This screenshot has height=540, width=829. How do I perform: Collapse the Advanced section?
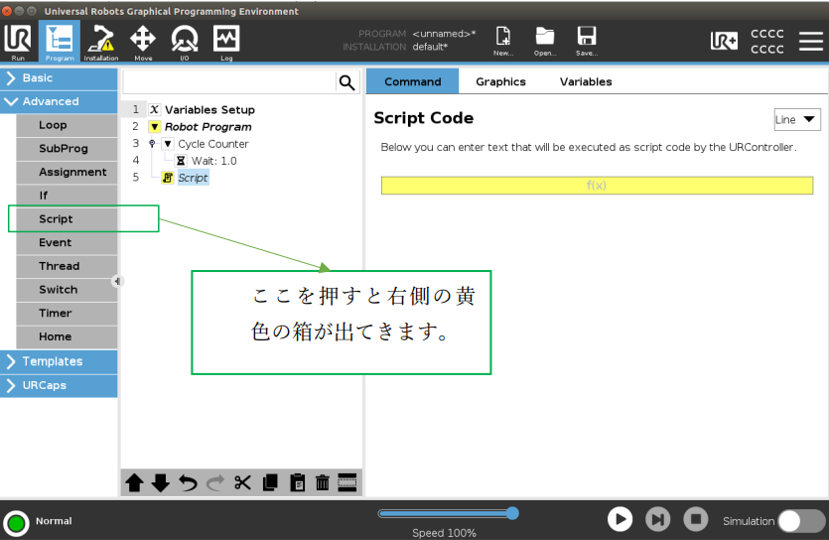tap(59, 102)
